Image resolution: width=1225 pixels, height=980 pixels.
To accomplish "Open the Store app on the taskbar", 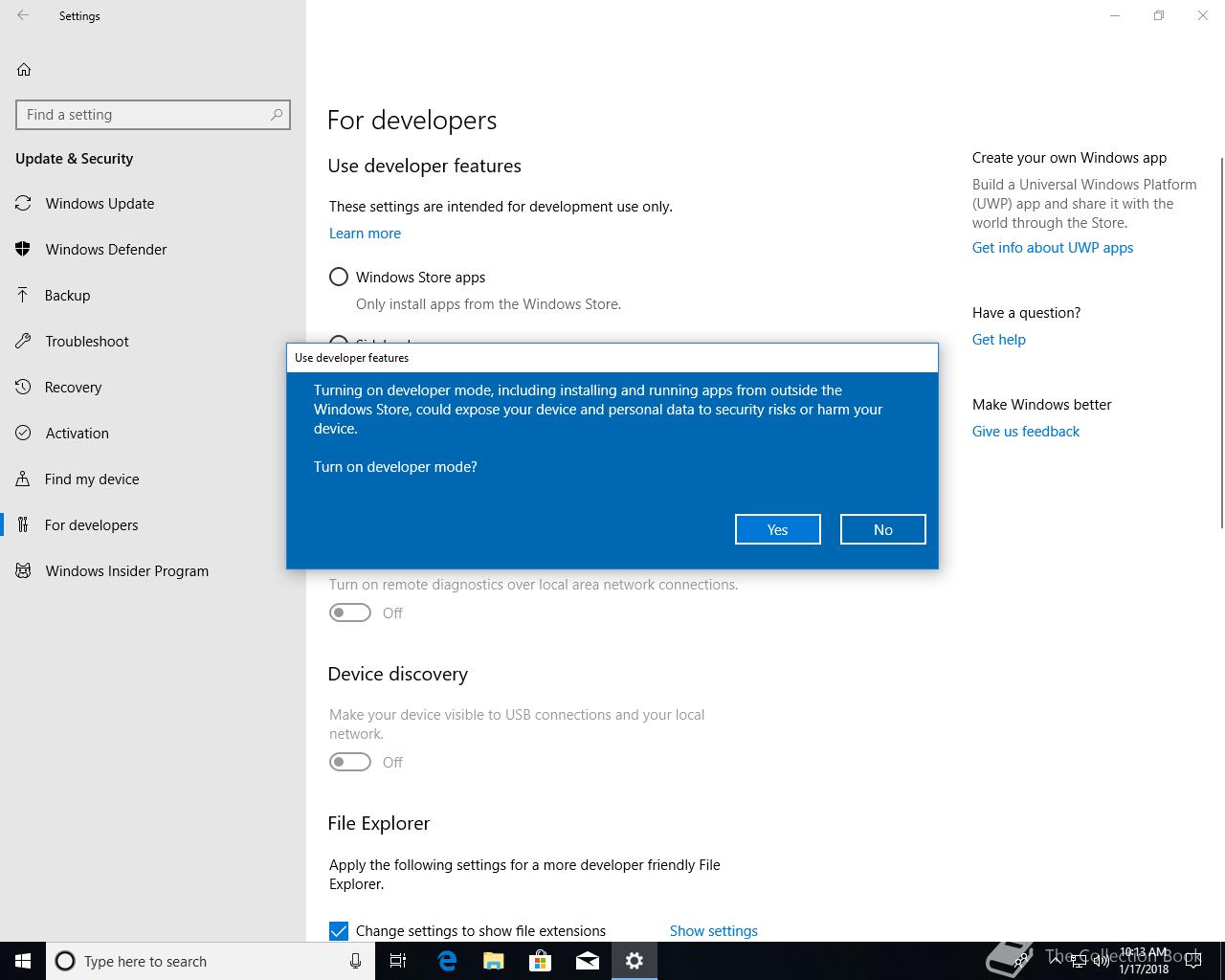I will 540,961.
